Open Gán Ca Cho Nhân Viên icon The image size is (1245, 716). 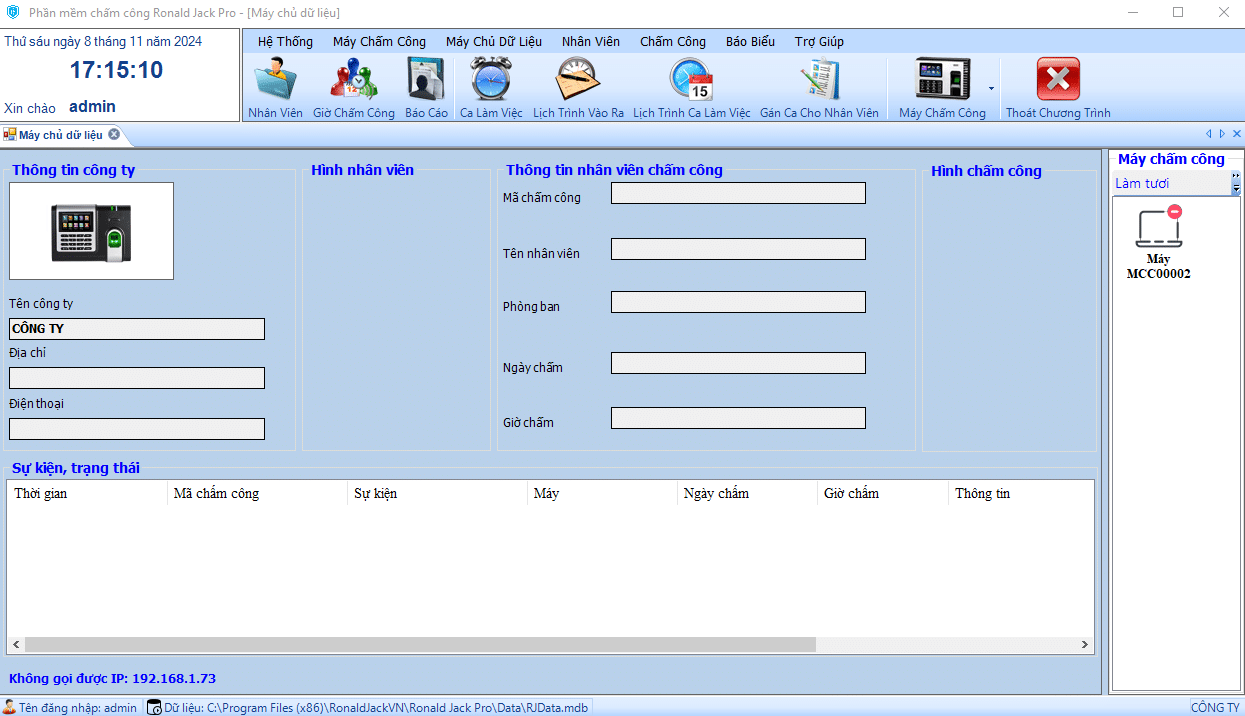[819, 88]
